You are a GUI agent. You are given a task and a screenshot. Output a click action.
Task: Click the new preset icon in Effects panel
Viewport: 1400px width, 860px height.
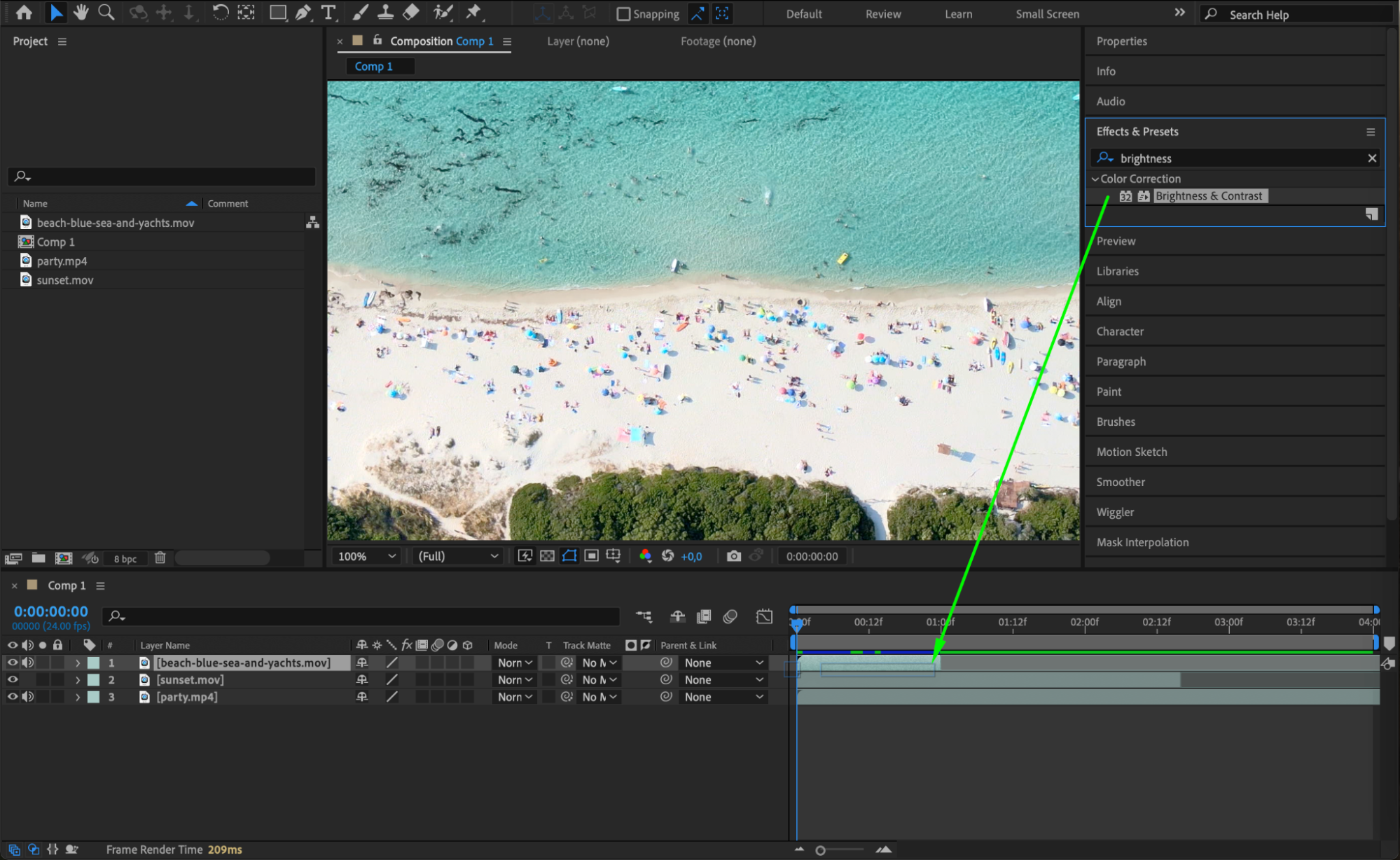tap(1371, 214)
